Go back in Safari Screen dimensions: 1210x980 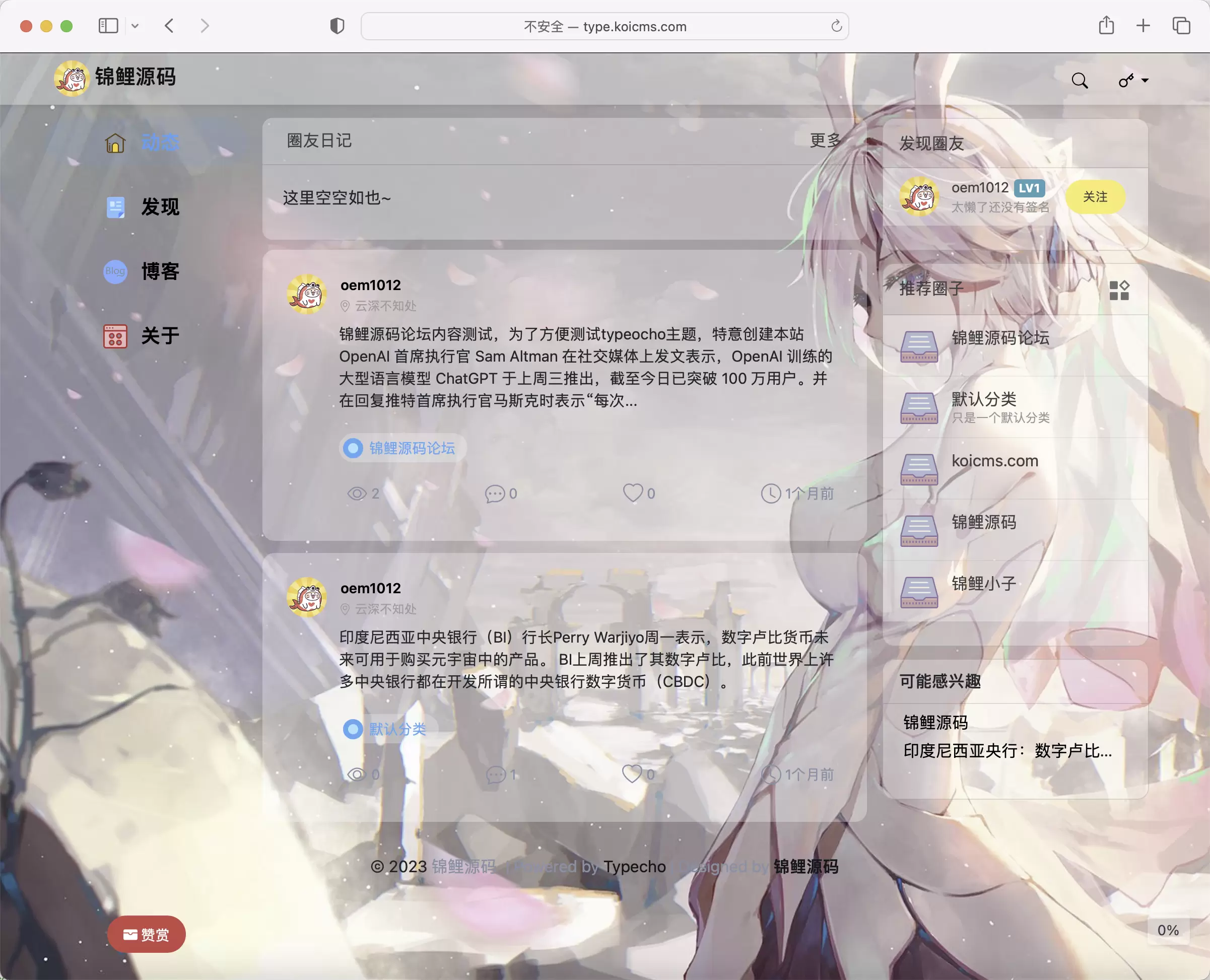169,26
